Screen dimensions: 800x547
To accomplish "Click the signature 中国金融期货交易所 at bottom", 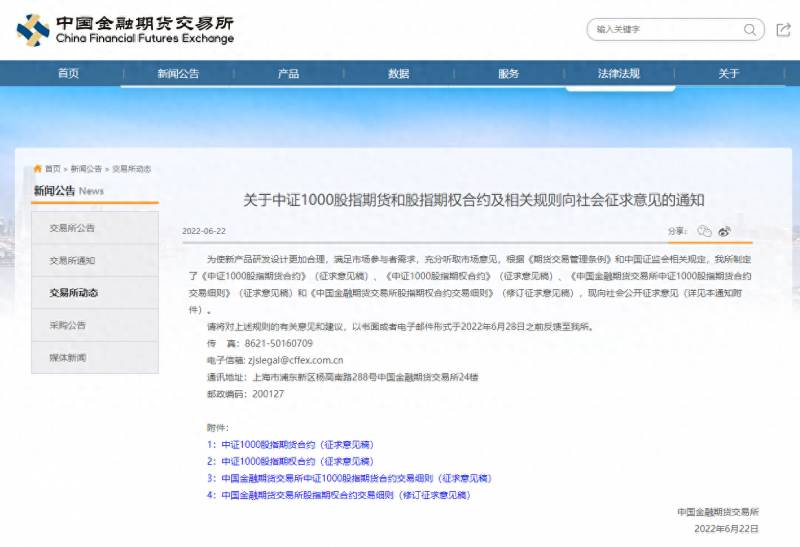I will click(x=718, y=512).
